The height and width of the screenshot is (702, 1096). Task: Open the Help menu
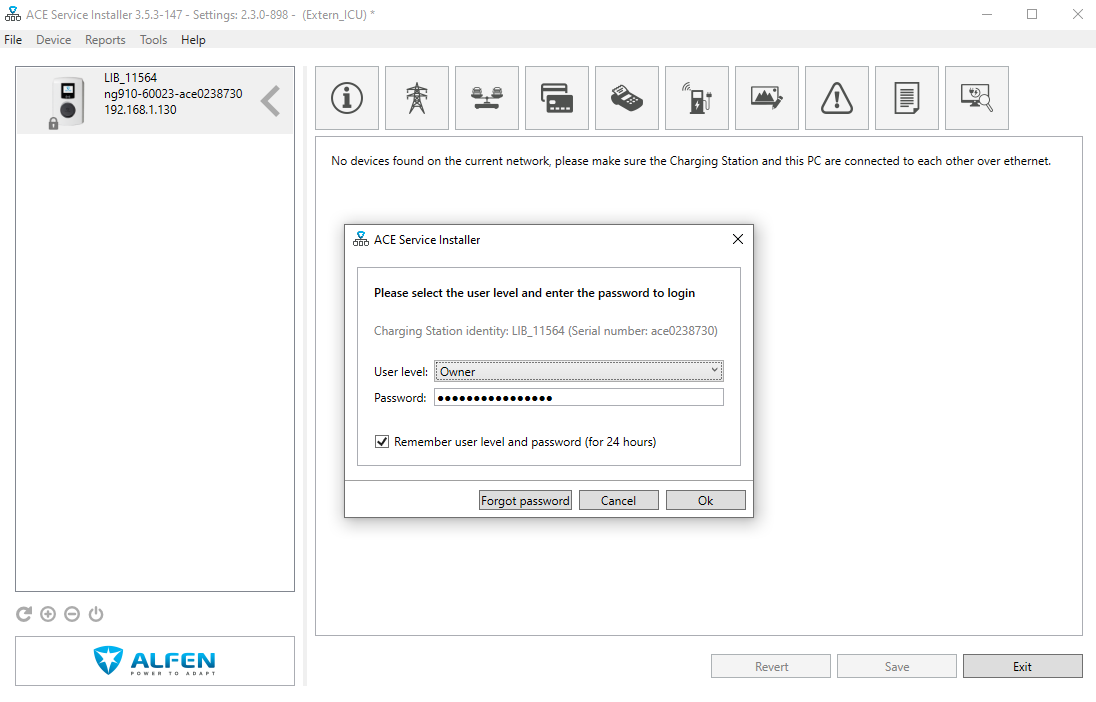(x=193, y=40)
